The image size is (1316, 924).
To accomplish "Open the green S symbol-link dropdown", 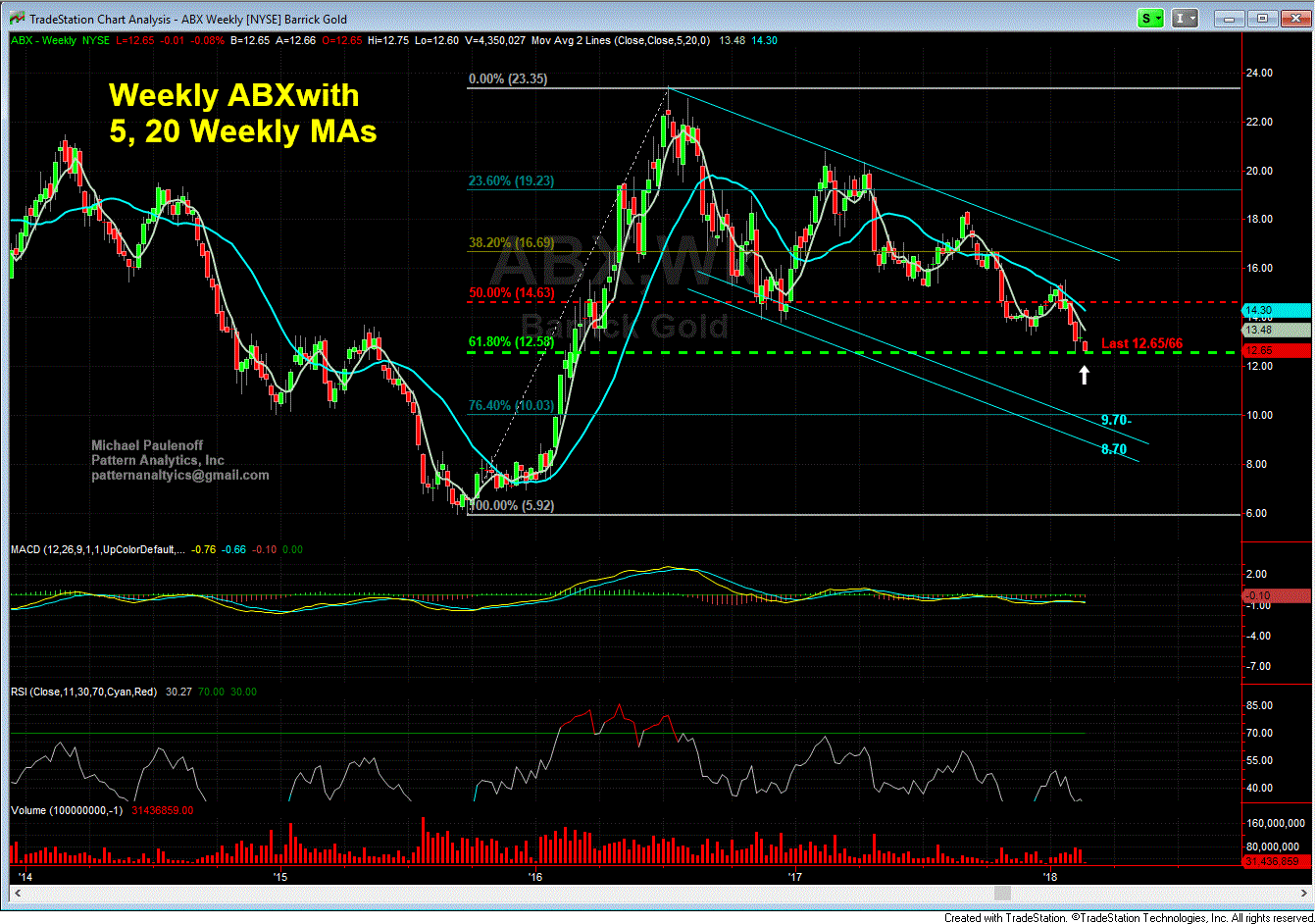I will (x=1150, y=18).
